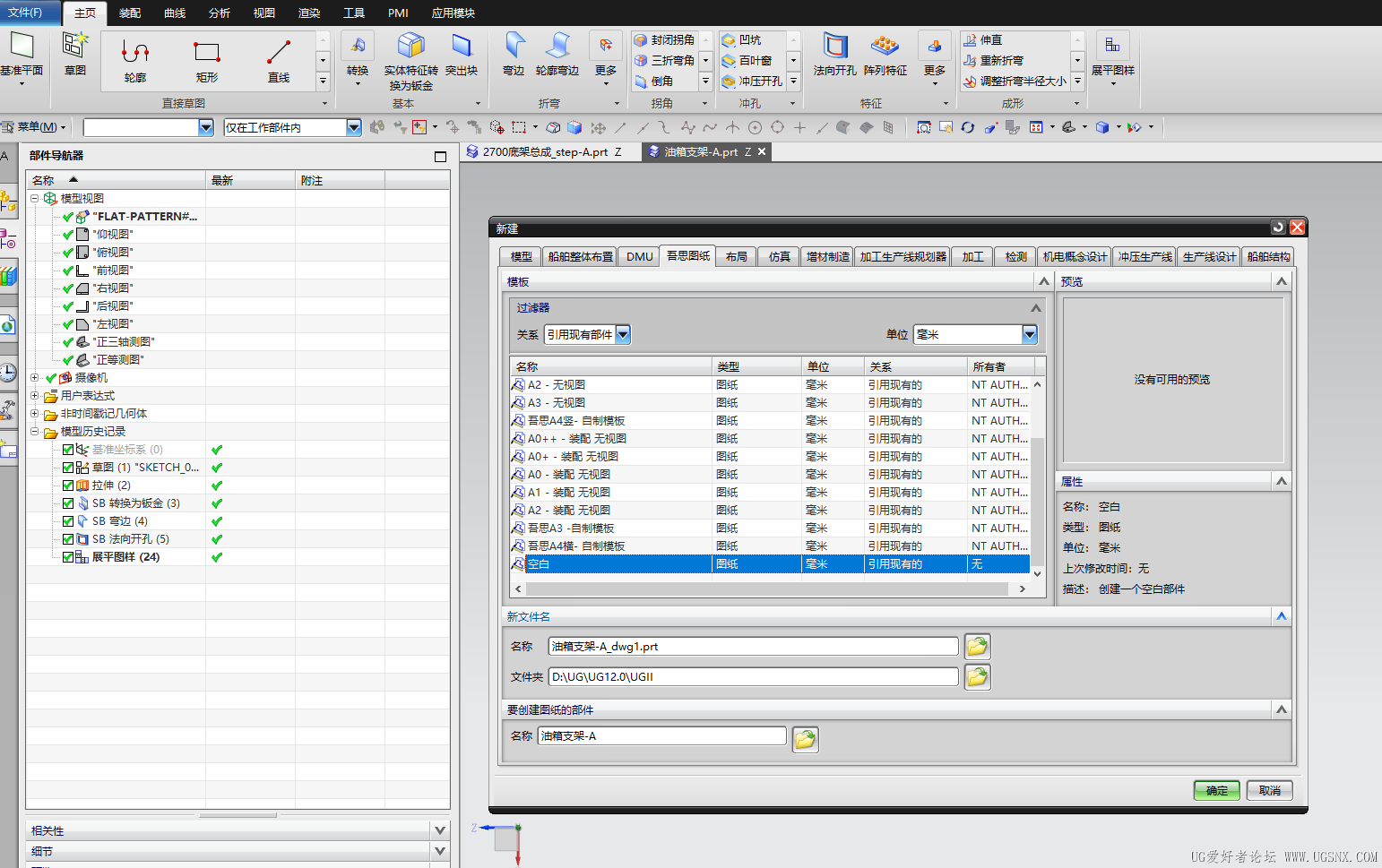1382x868 pixels.
Task: Expand the 相关性 panel
Action: [x=439, y=830]
